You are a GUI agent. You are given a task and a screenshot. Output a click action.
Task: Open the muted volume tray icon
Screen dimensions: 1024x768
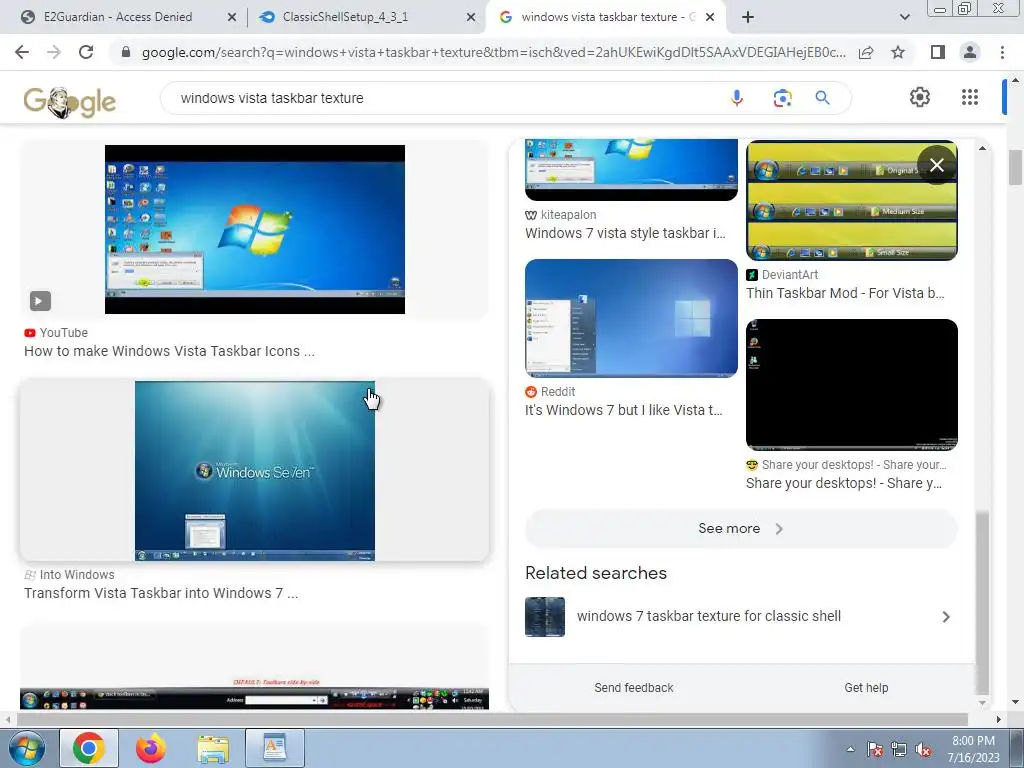pos(923,749)
